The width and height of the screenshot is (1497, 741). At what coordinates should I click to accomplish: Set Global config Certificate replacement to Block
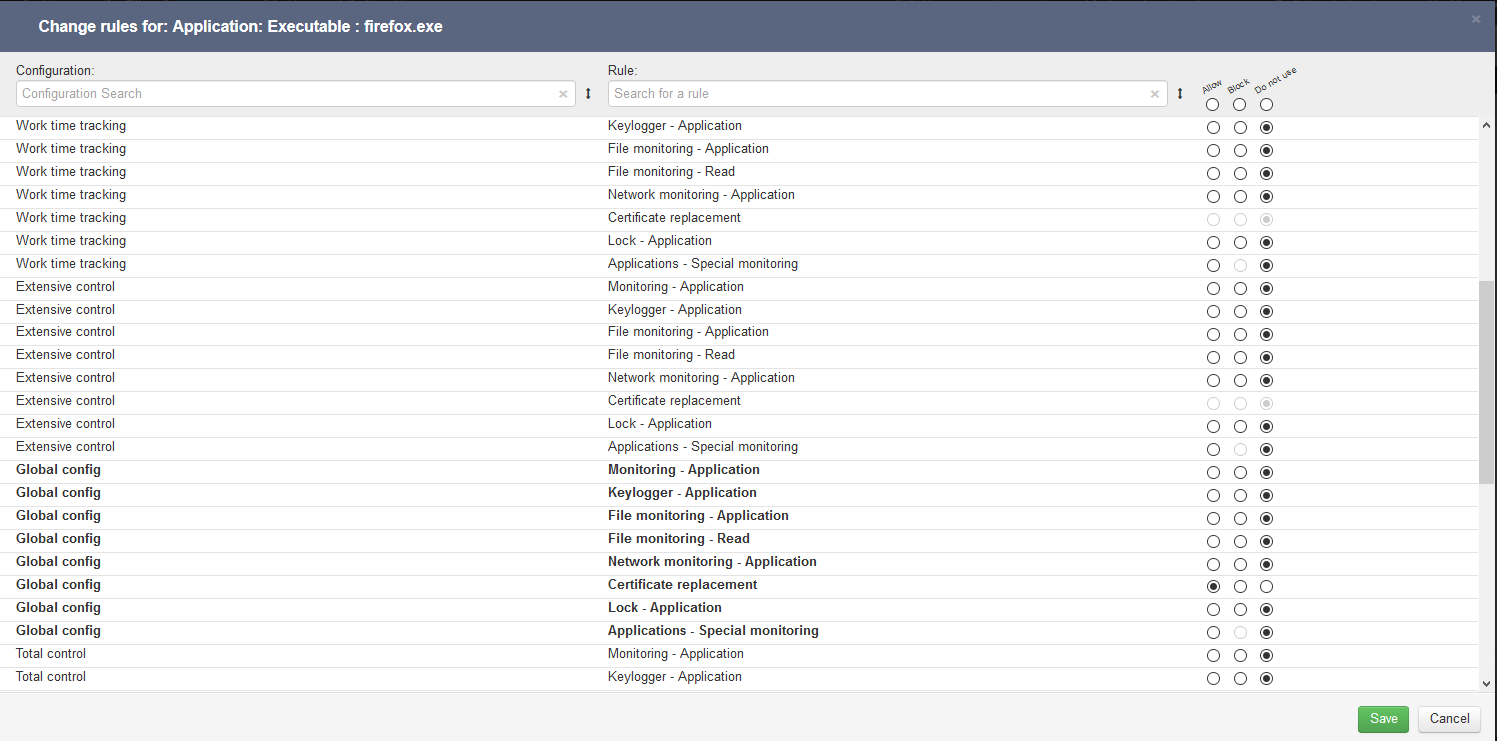click(x=1240, y=587)
